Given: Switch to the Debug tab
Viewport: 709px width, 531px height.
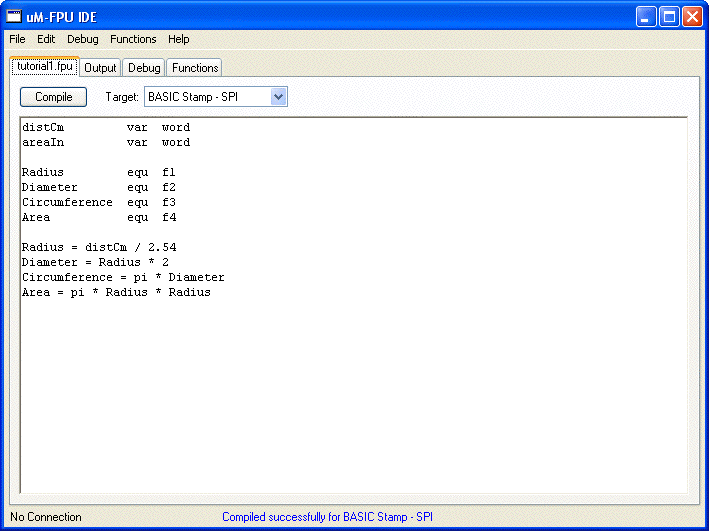Looking at the screenshot, I should tap(144, 68).
